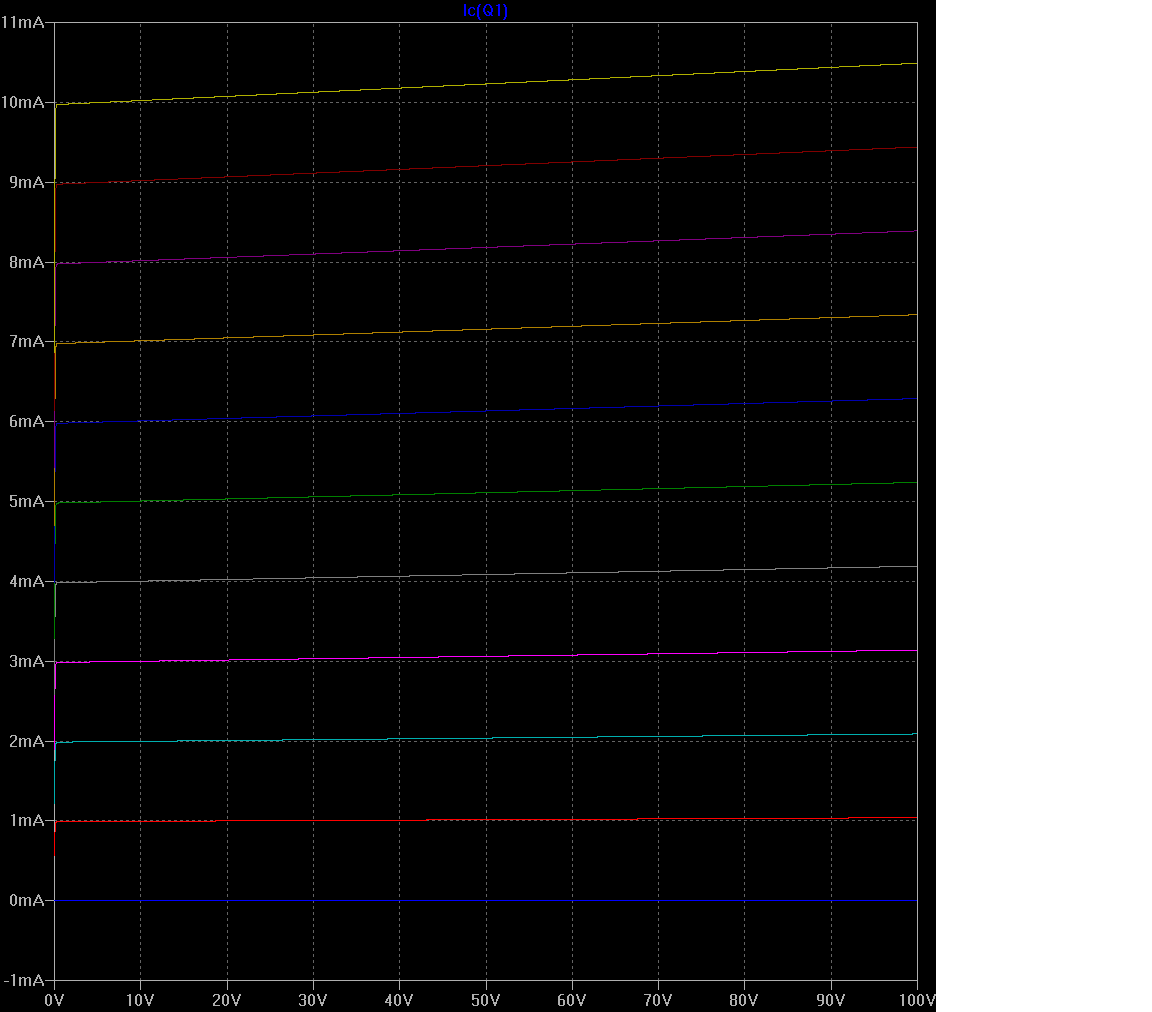Click the 20V horizontal axis label
The image size is (1152, 1012).
pos(226,1000)
